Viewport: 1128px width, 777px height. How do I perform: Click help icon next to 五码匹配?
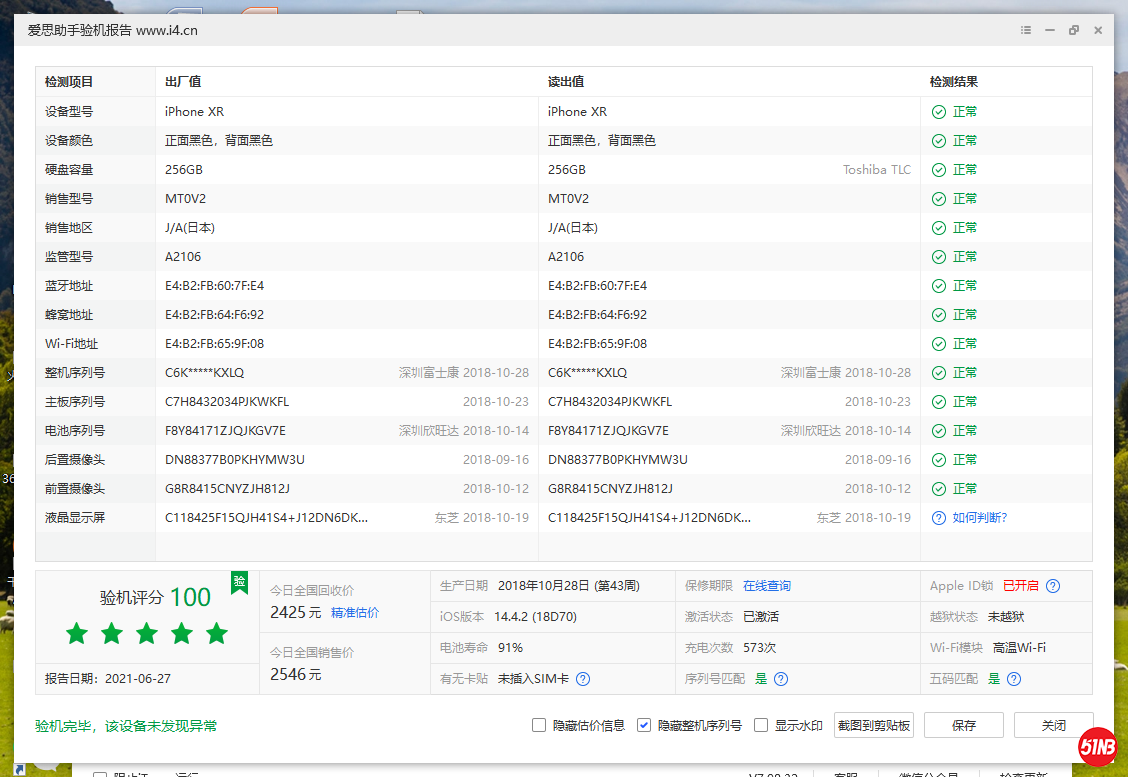(x=1014, y=679)
